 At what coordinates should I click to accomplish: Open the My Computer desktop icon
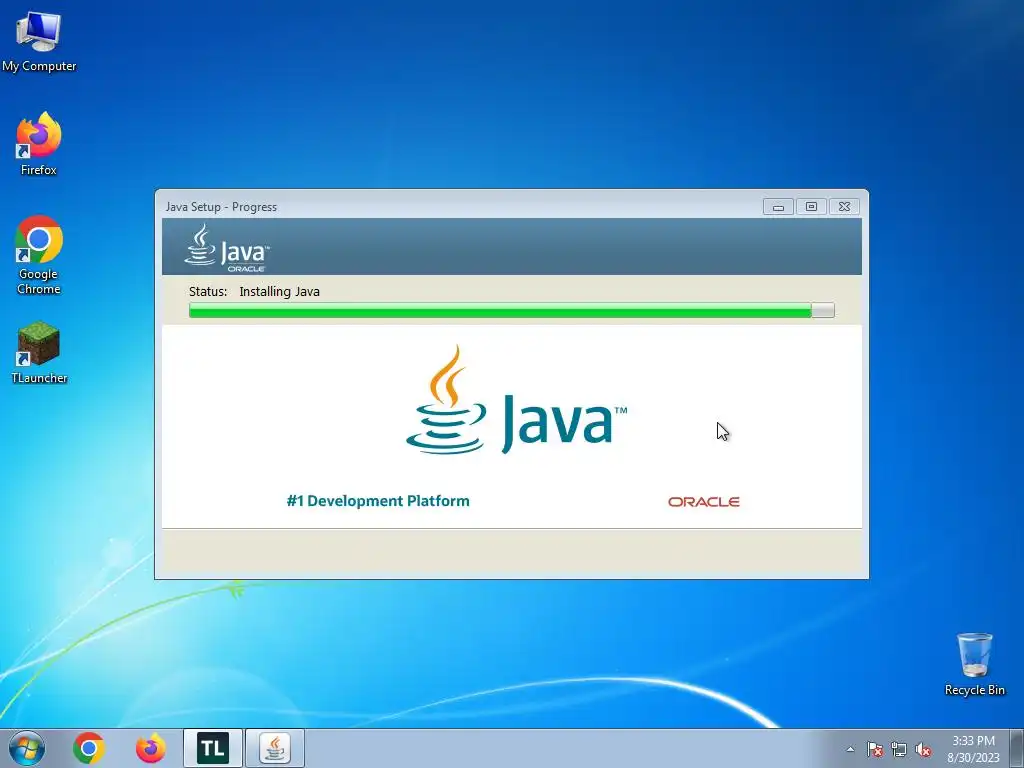coord(39,42)
